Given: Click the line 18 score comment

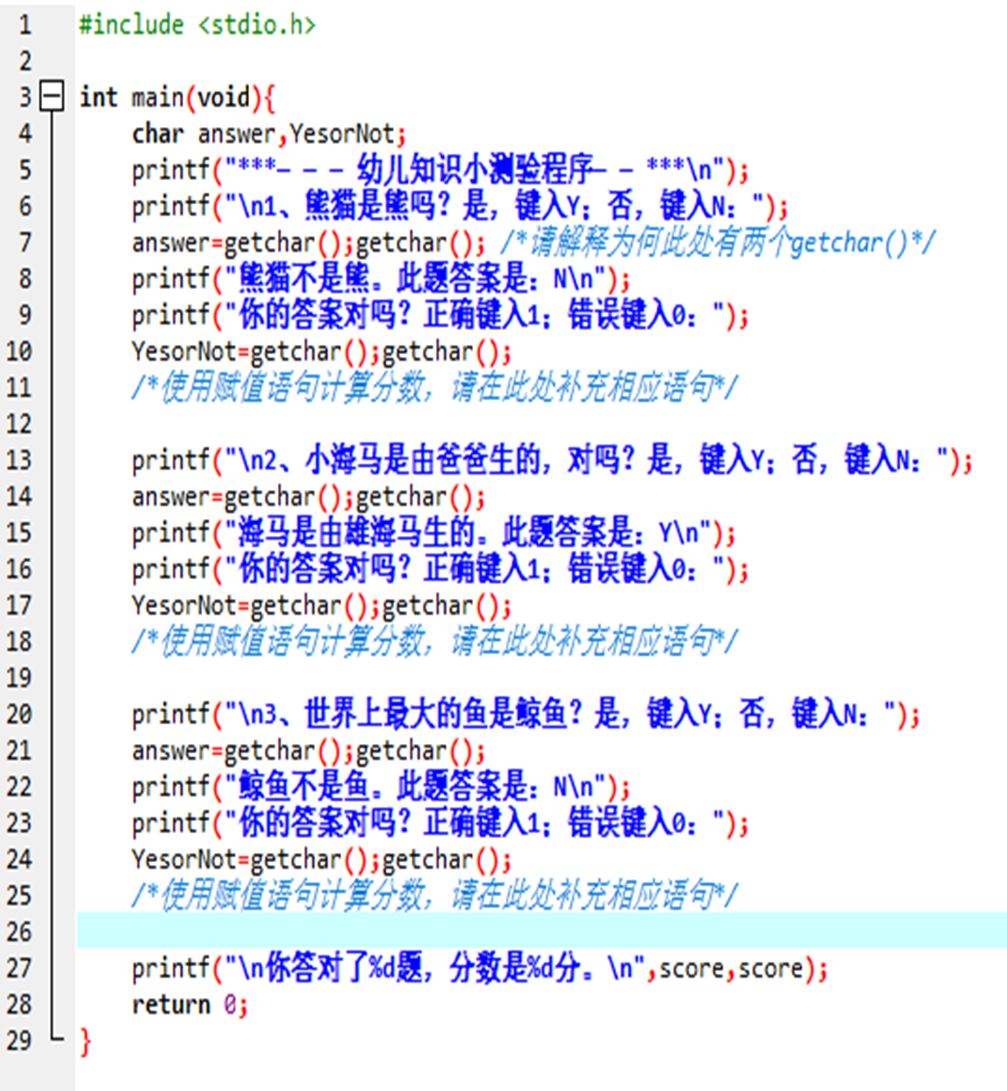Looking at the screenshot, I should 433,641.
